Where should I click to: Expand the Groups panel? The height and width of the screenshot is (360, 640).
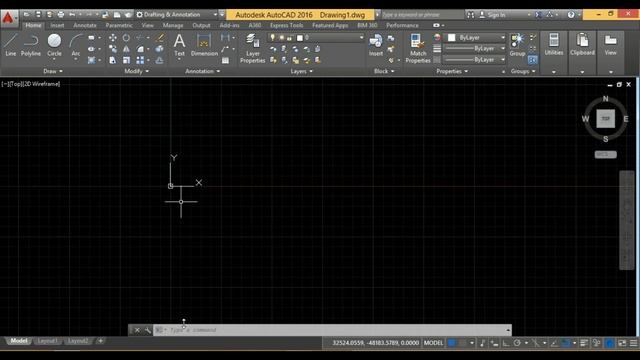(x=523, y=71)
